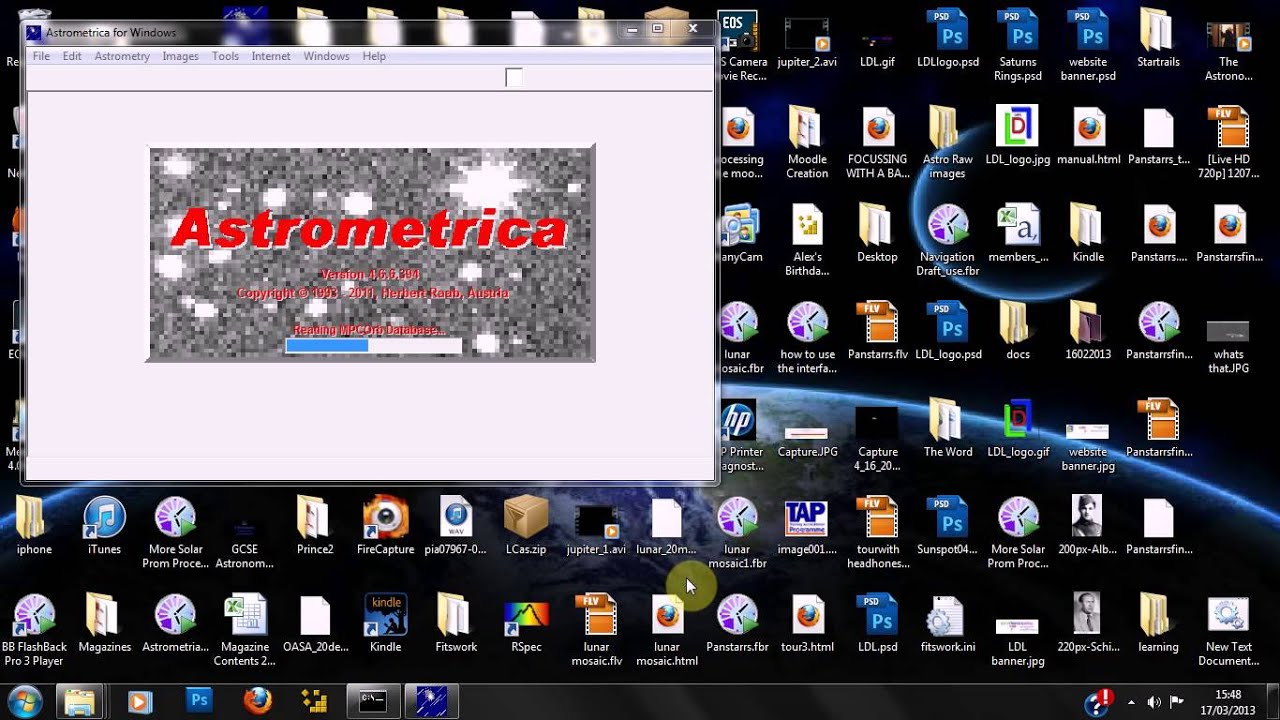This screenshot has width=1280, height=720.
Task: Open LCas.zip archive
Action: (x=526, y=527)
